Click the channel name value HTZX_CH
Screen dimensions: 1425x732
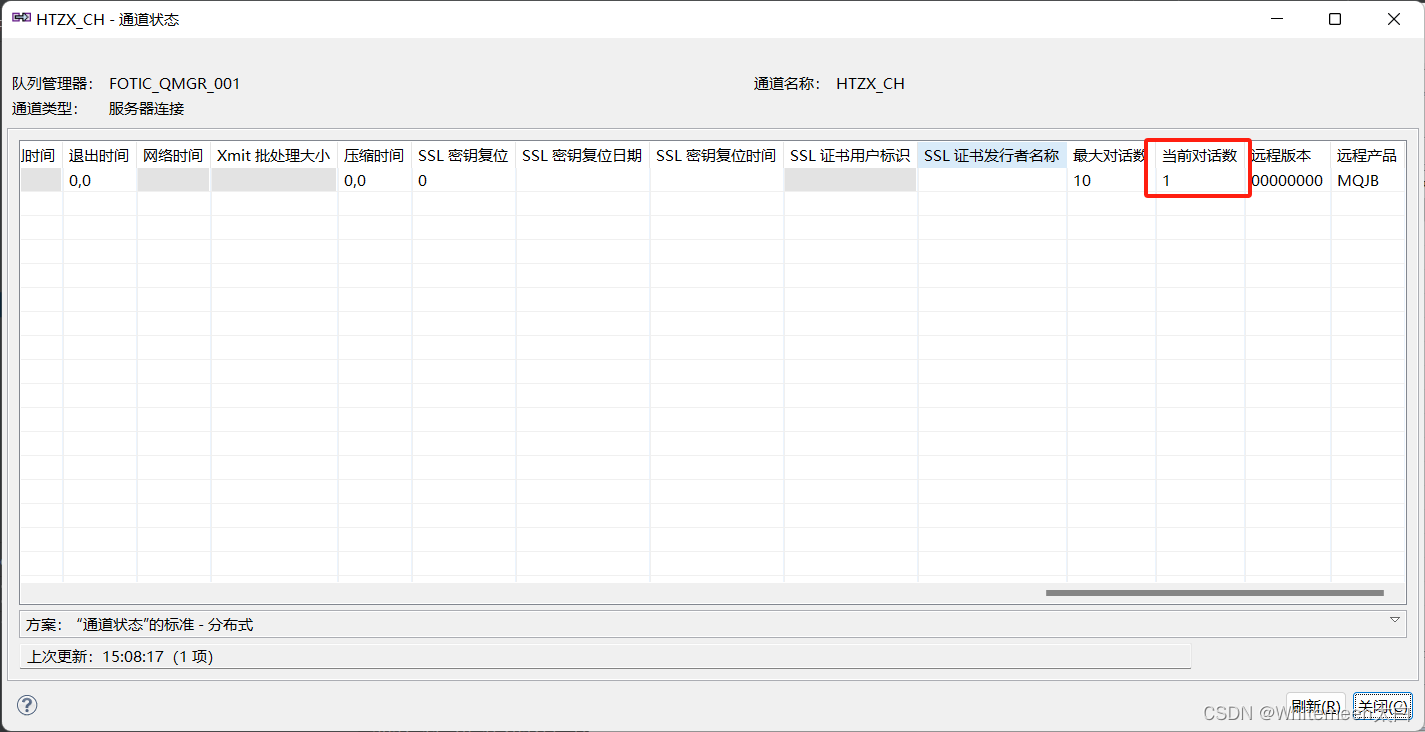(870, 84)
